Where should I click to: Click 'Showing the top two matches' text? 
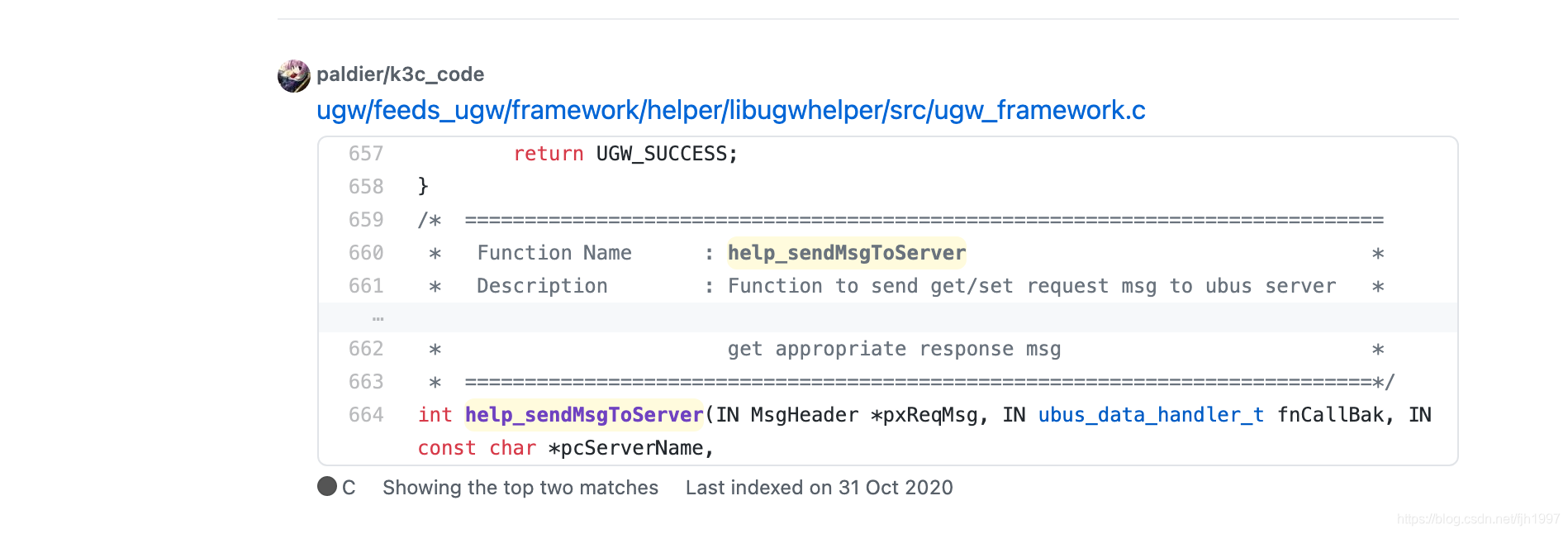pyautogui.click(x=520, y=488)
